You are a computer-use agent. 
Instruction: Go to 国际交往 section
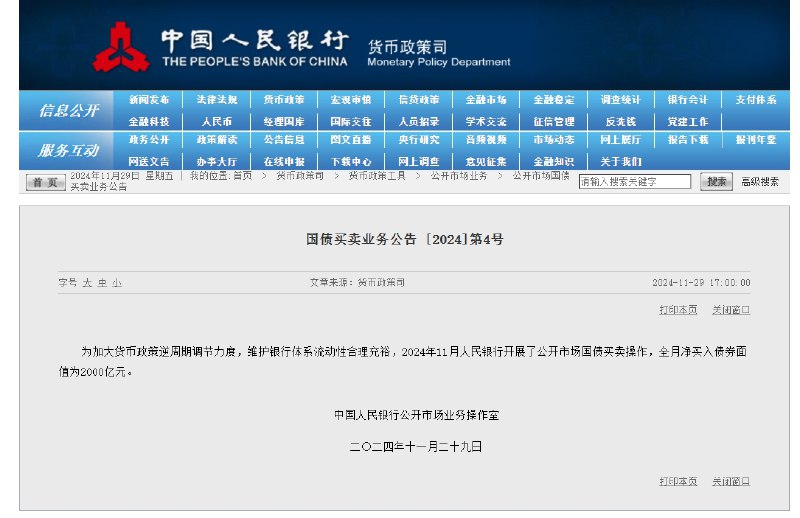tap(351, 121)
